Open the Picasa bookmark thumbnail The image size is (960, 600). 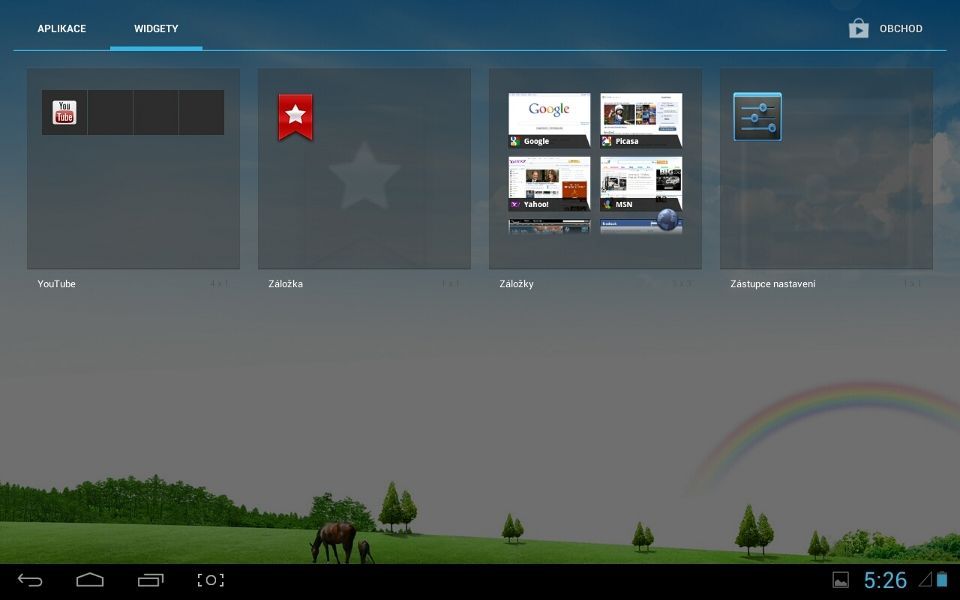pos(641,120)
